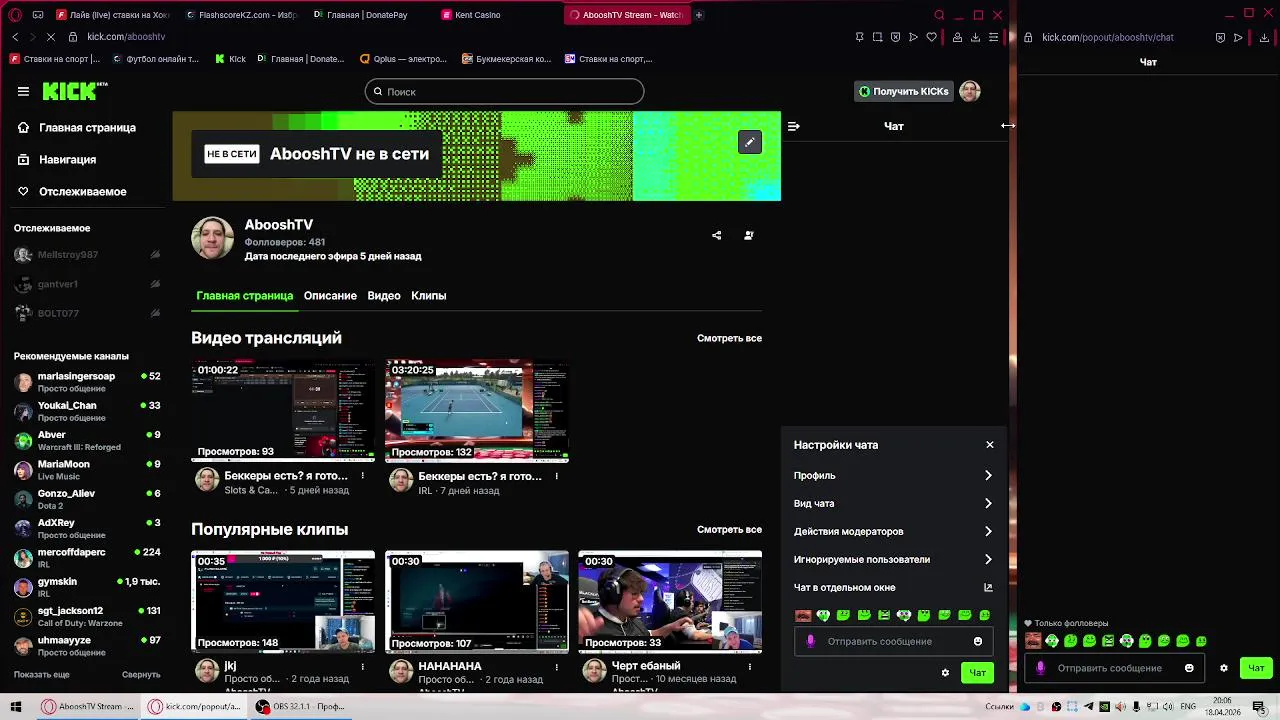
Task: Open options for second stream video card
Action: click(x=557, y=476)
